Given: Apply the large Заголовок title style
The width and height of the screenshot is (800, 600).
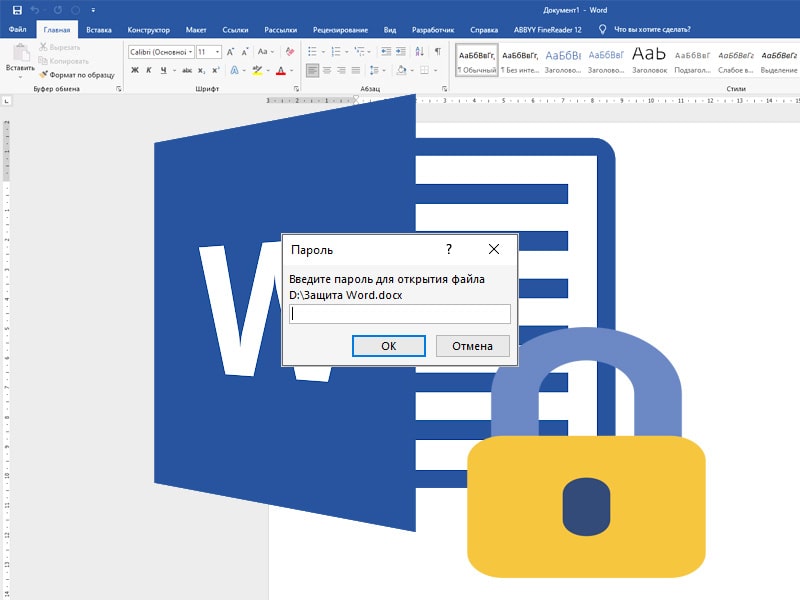Looking at the screenshot, I should pos(649,61).
